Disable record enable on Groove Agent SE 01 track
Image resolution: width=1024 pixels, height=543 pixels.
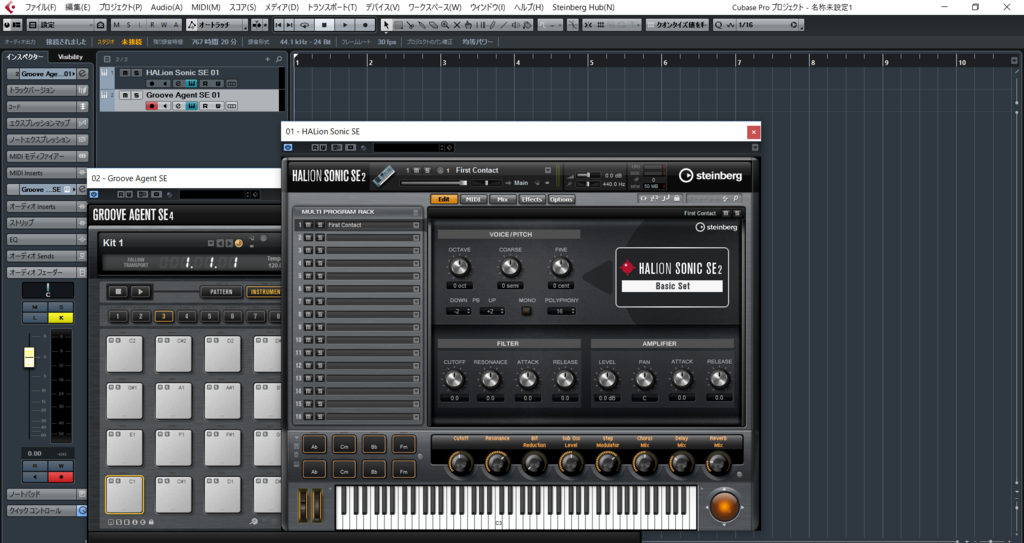[152, 106]
